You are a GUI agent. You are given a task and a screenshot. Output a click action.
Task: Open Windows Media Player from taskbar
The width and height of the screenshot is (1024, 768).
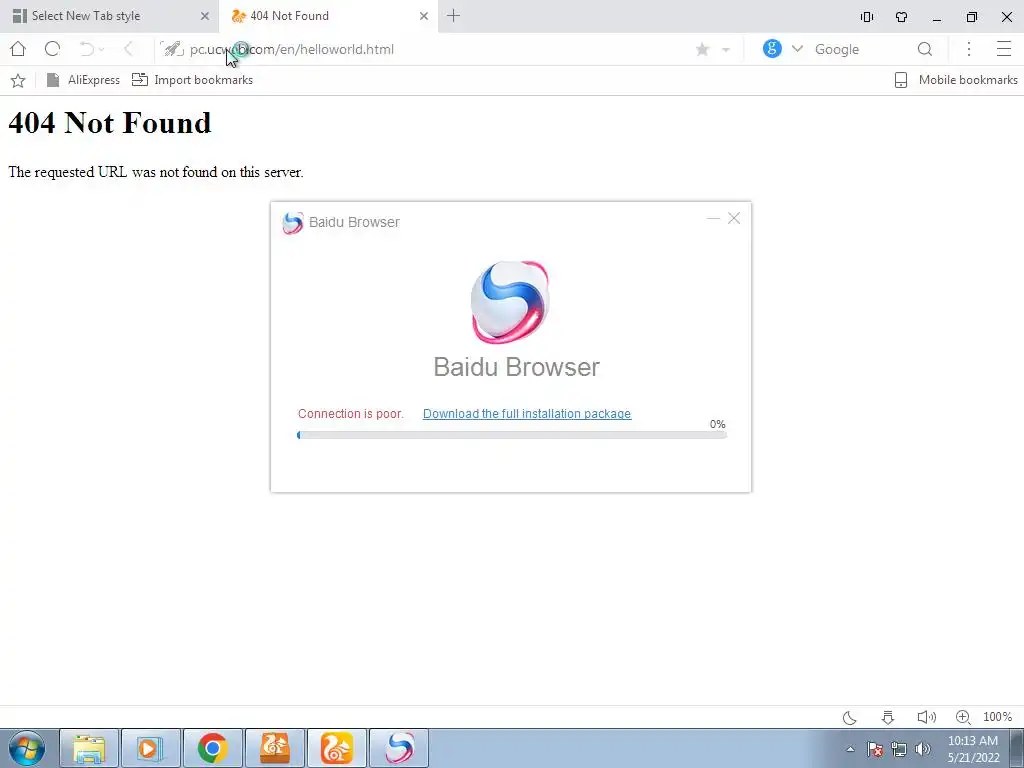point(151,748)
